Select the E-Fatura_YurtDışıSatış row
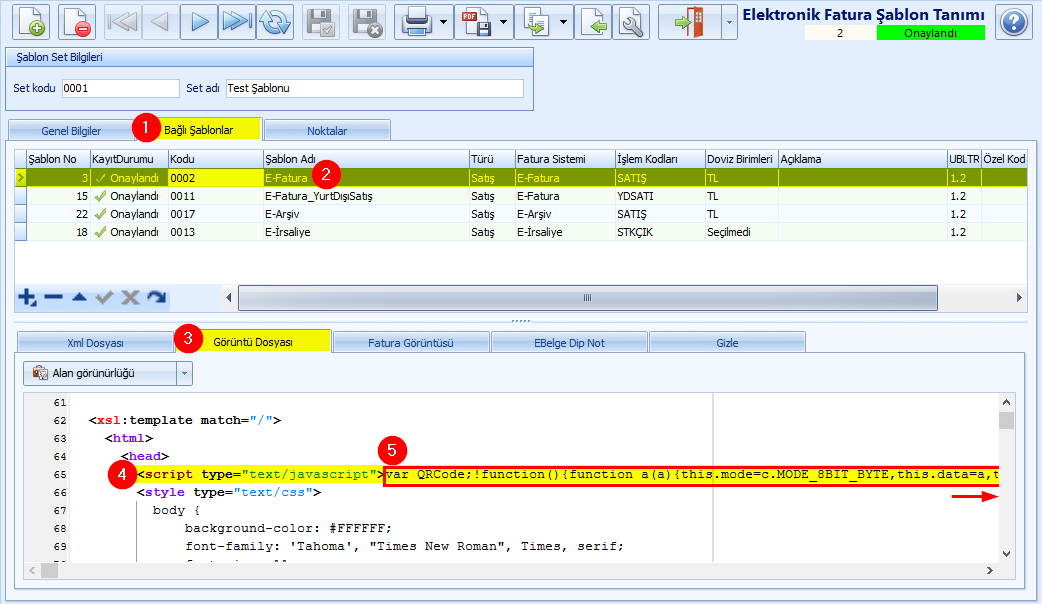 [x=521, y=196]
